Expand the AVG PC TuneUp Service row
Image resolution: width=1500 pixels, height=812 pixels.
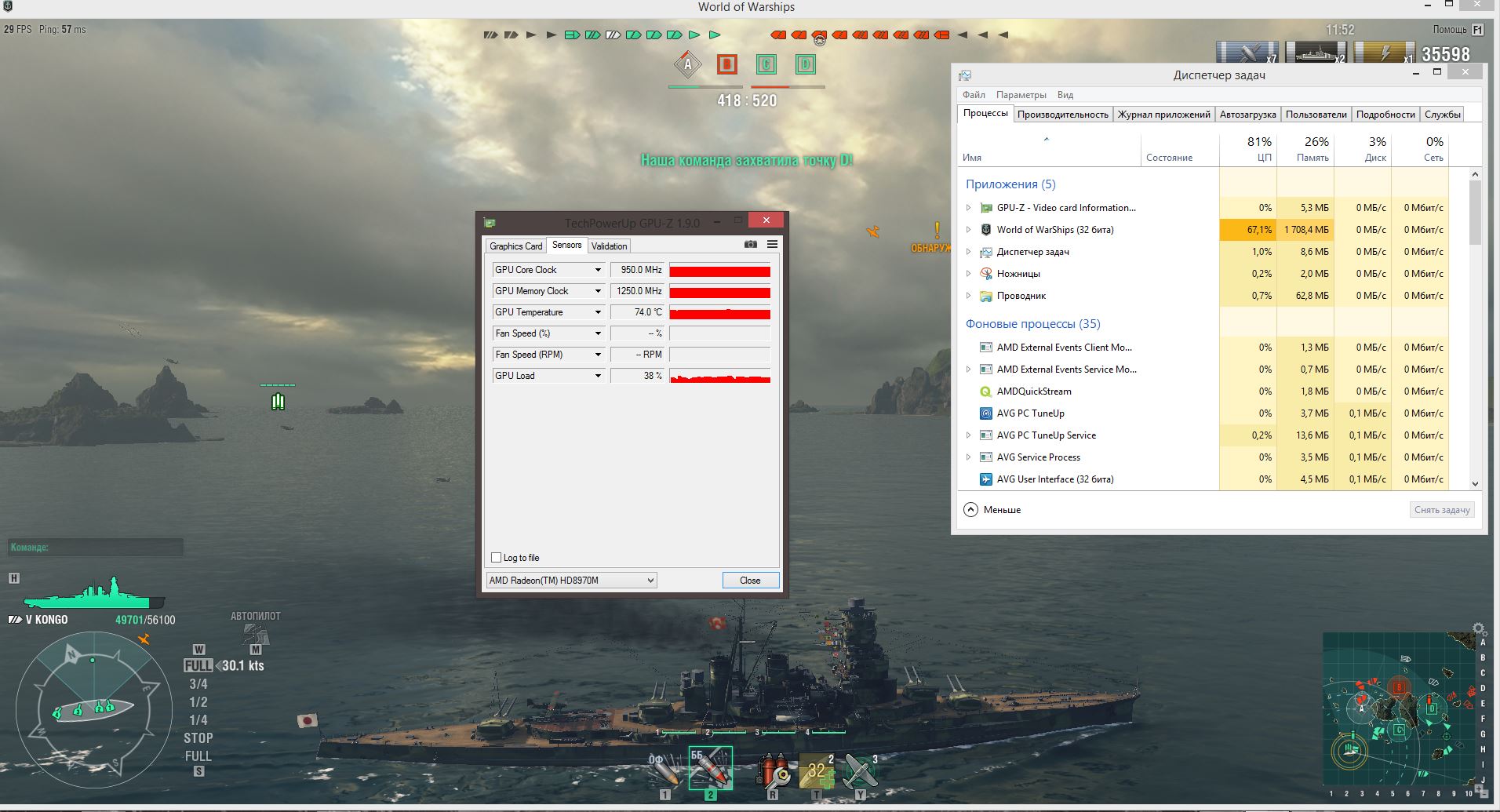968,435
